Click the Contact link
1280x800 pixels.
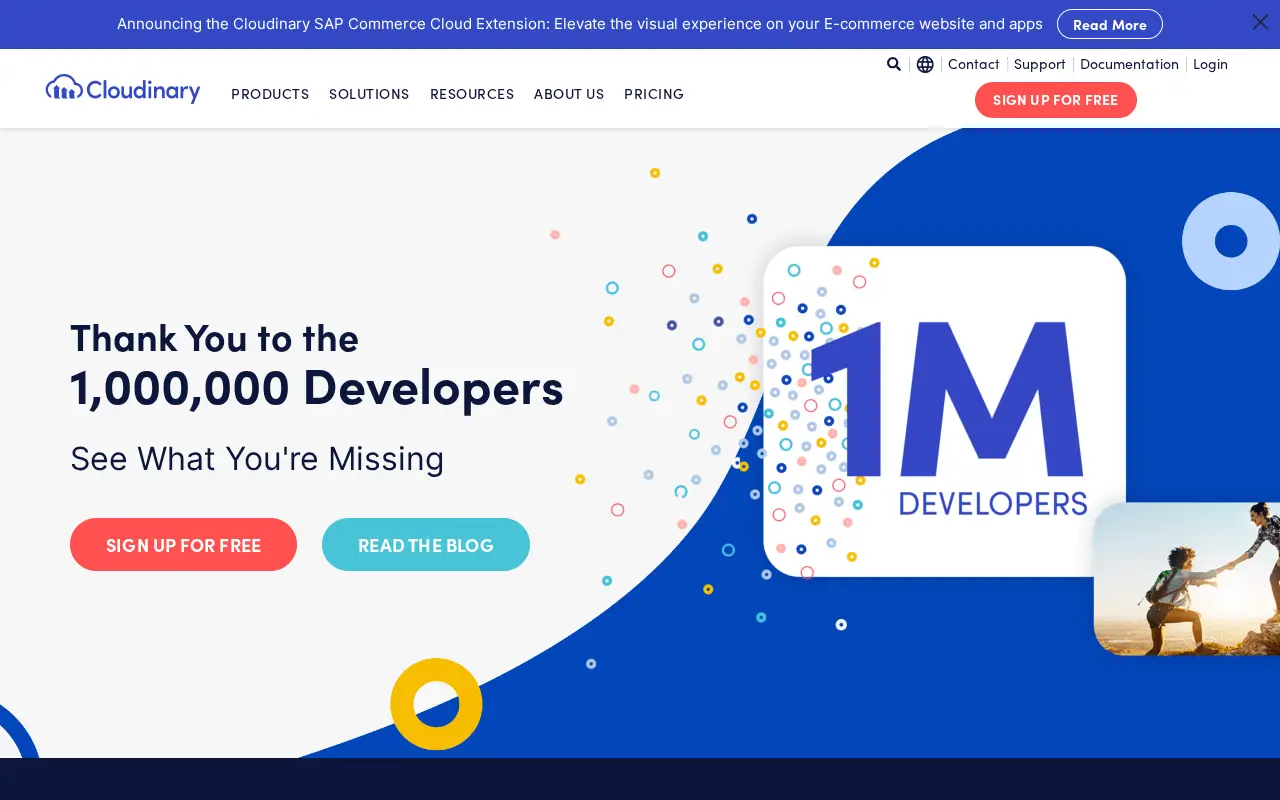[974, 64]
